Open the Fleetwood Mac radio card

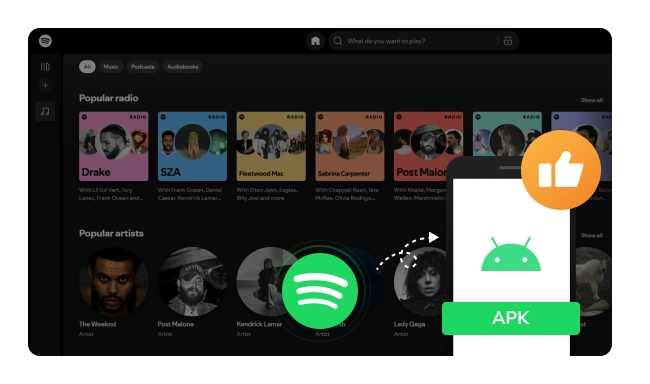(x=271, y=146)
